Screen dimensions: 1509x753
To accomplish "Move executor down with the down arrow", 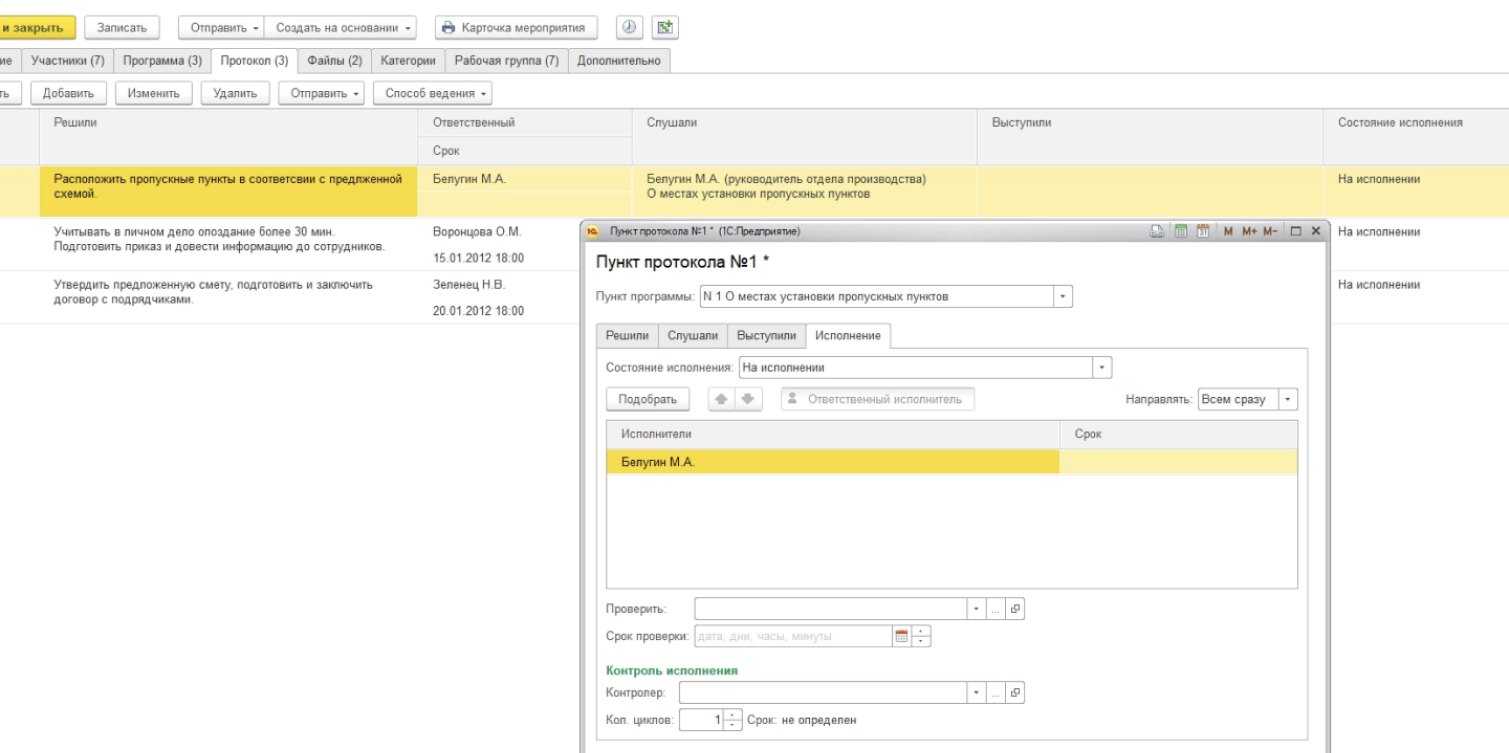I will pos(748,399).
